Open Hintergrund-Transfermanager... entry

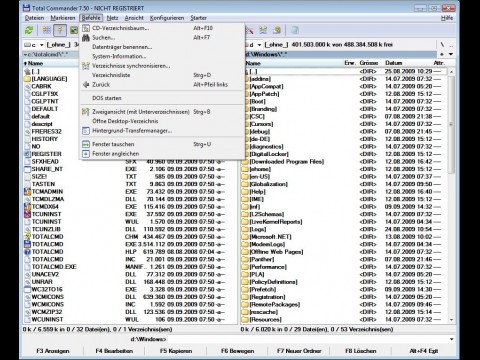pos(162,131)
